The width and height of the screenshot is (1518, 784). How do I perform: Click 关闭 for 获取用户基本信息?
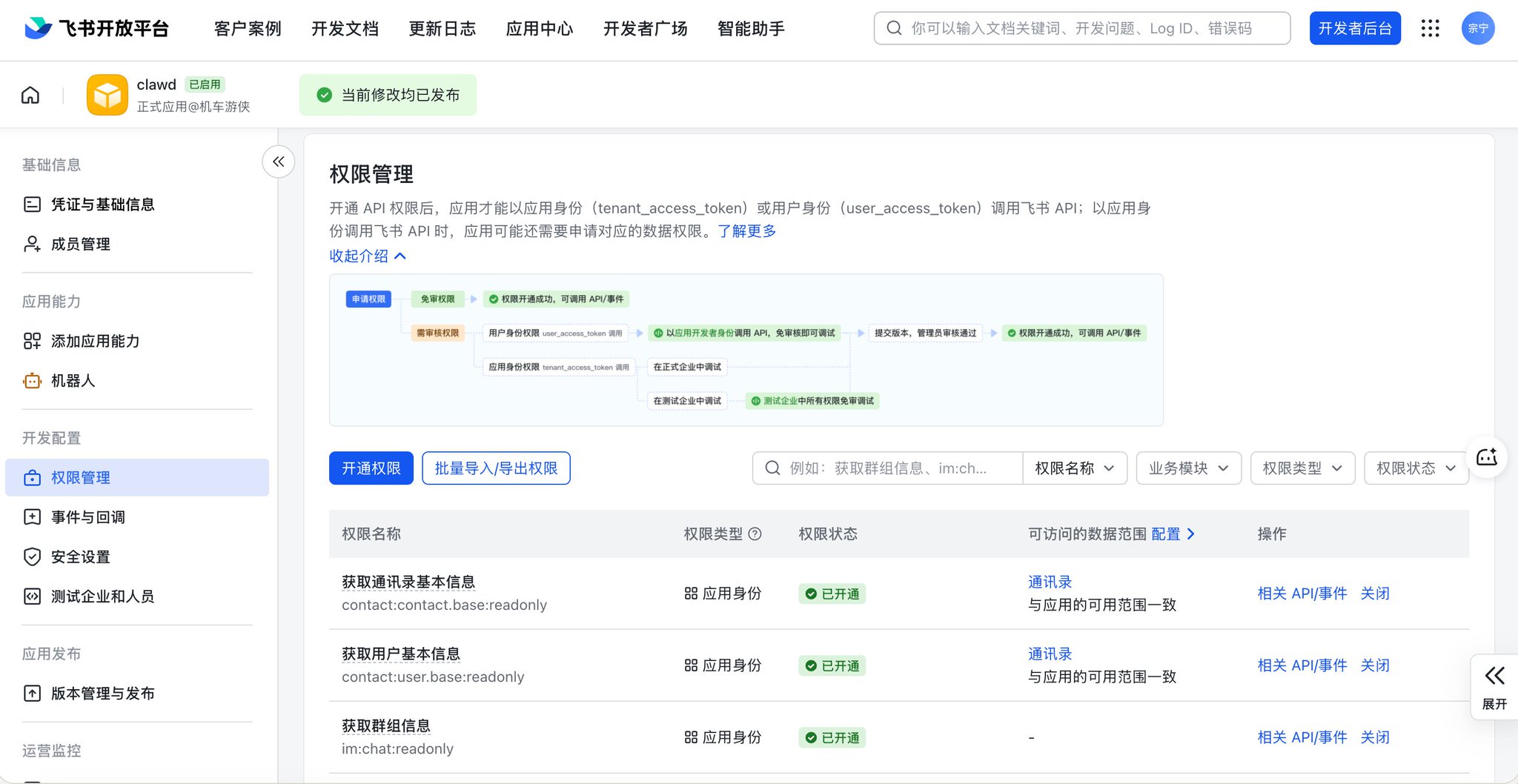tap(1375, 665)
